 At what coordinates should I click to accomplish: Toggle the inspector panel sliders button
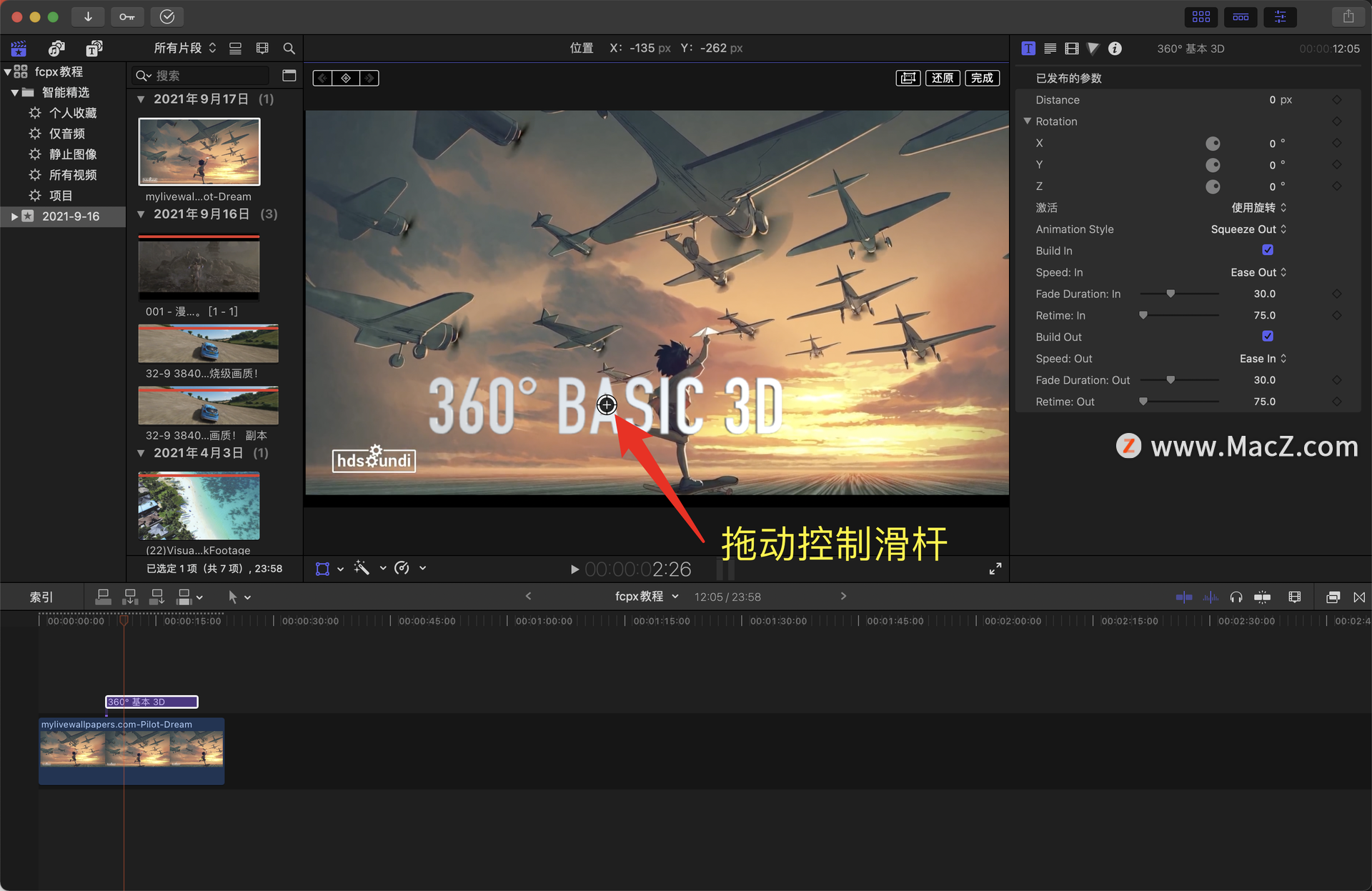point(1280,16)
